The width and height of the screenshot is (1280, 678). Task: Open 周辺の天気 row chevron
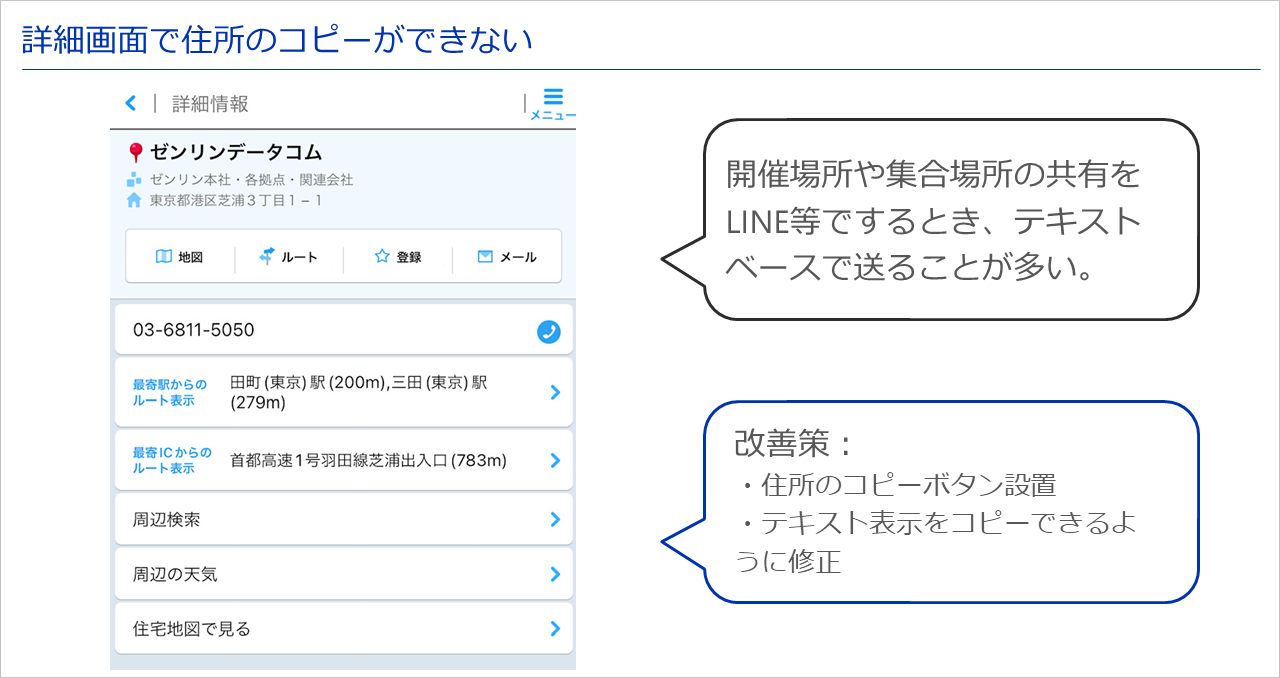point(555,574)
